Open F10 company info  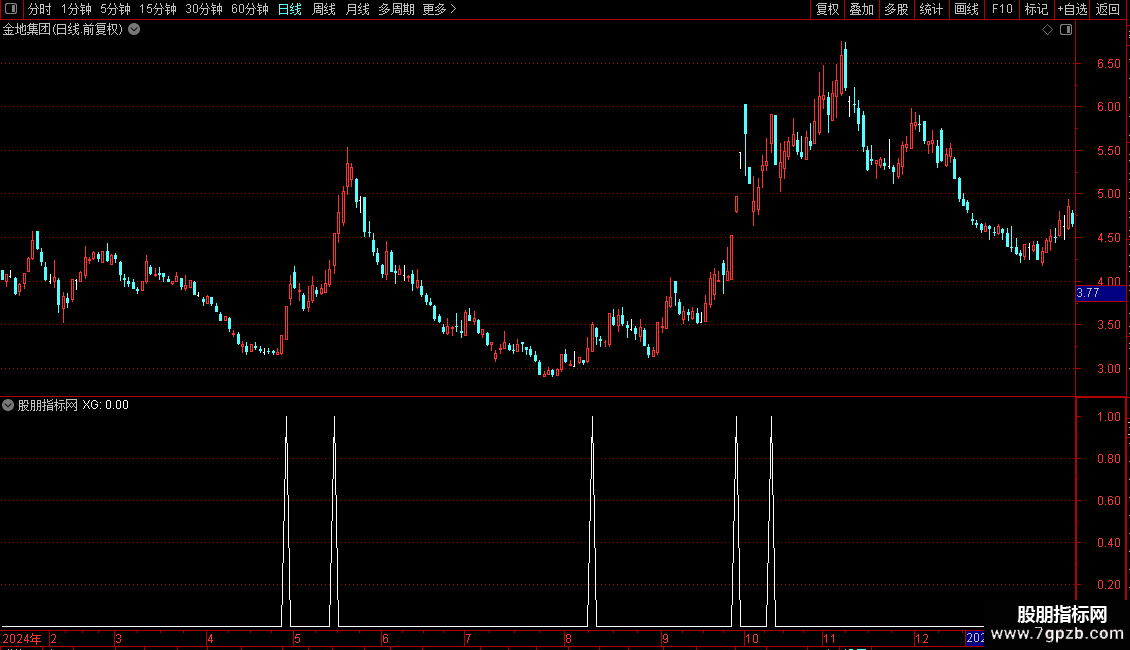(1002, 9)
